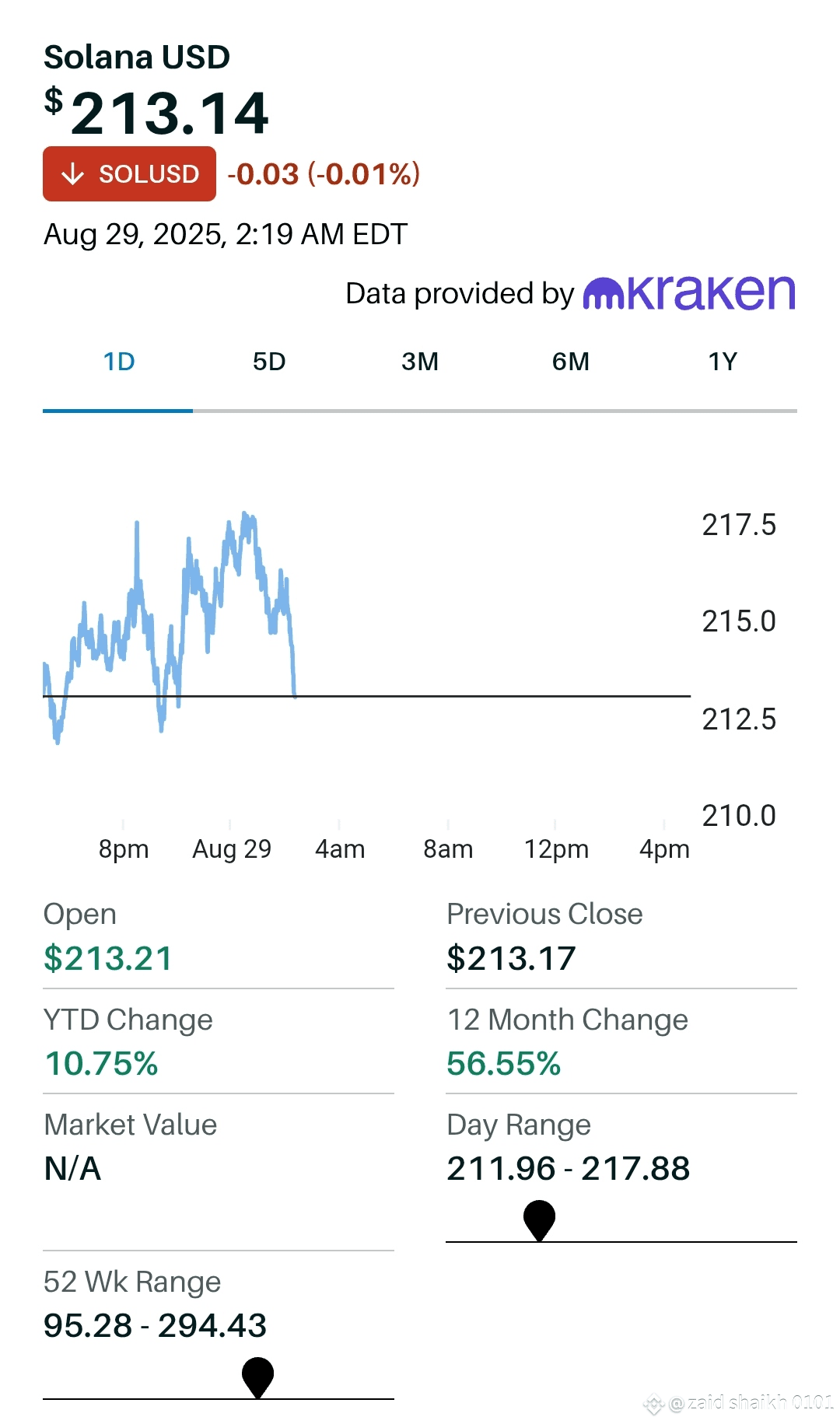This screenshot has width=840, height=1424.
Task: Click the $213.14 current price
Action: click(169, 114)
